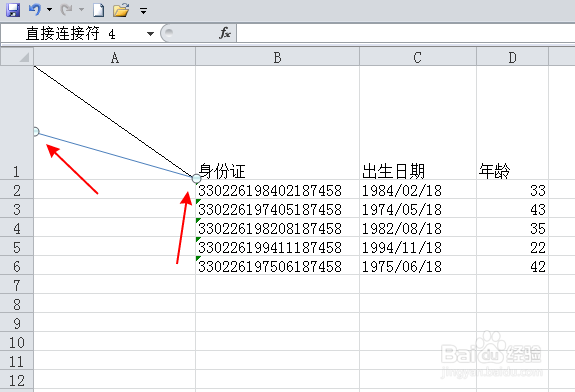The height and width of the screenshot is (392, 575).
Task: Undo the last action
Action: (35, 10)
